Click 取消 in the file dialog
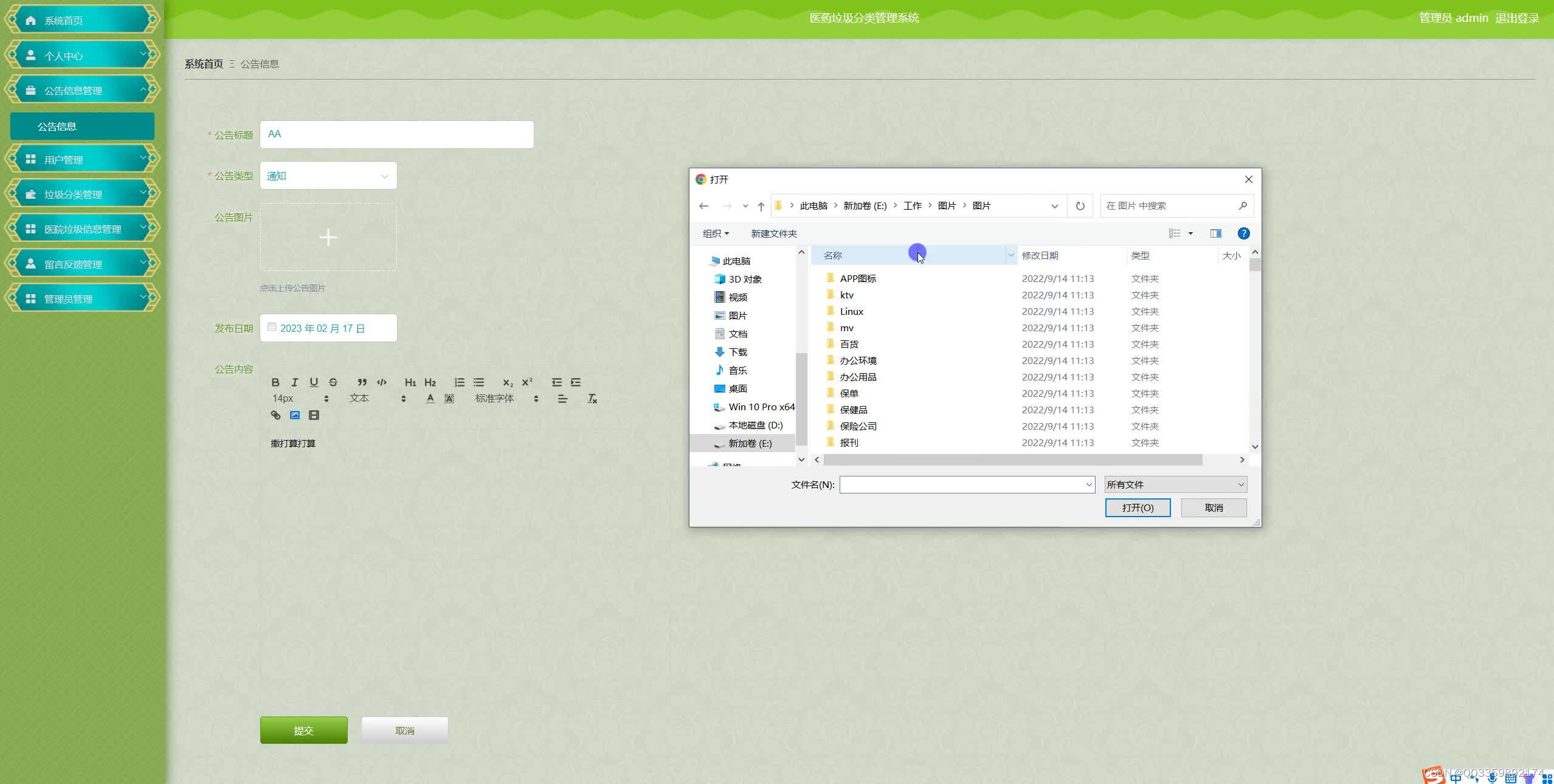This screenshot has height=784, width=1554. (1214, 507)
